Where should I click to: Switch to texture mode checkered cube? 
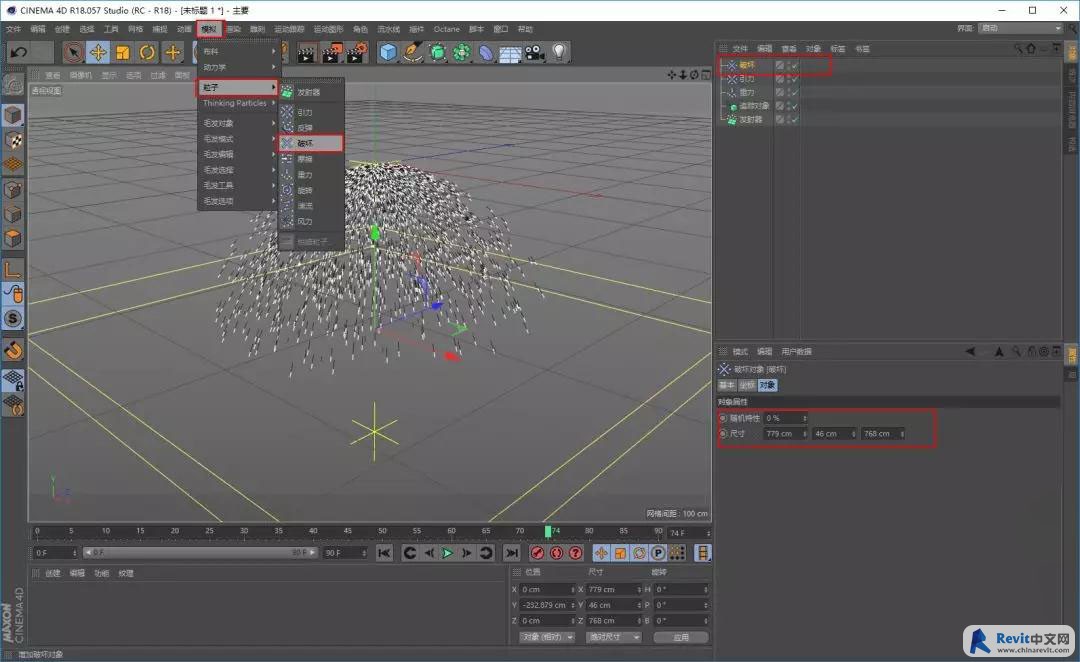click(13, 141)
